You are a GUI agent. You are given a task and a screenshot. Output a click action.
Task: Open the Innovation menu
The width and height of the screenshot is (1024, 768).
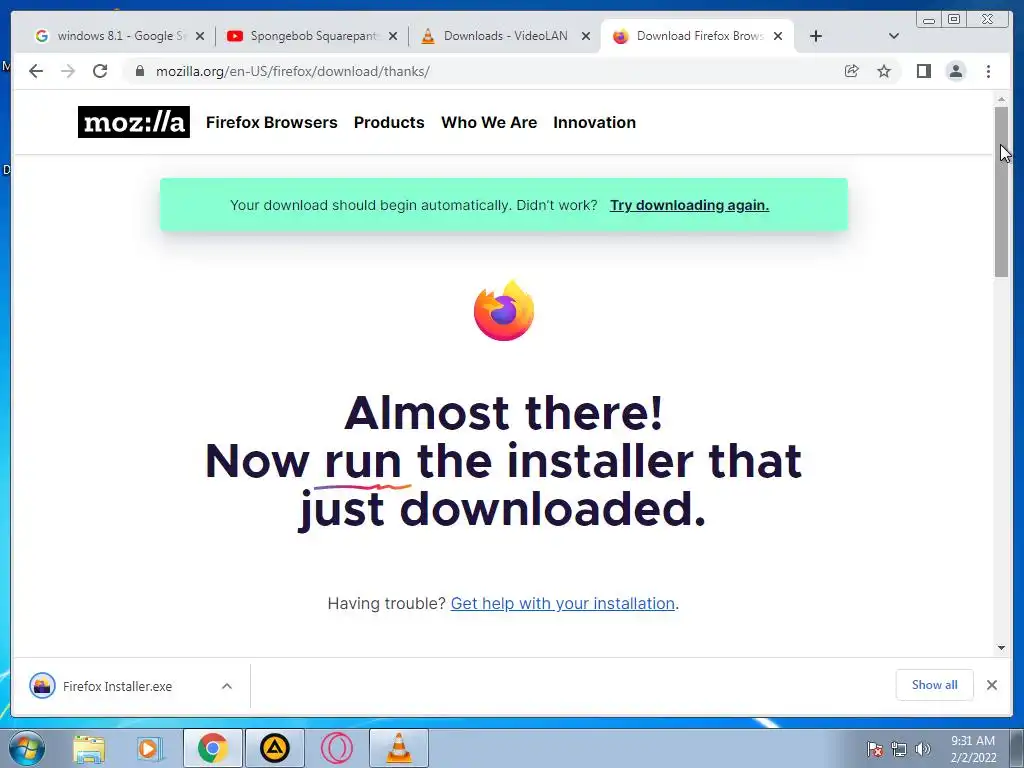pyautogui.click(x=594, y=122)
